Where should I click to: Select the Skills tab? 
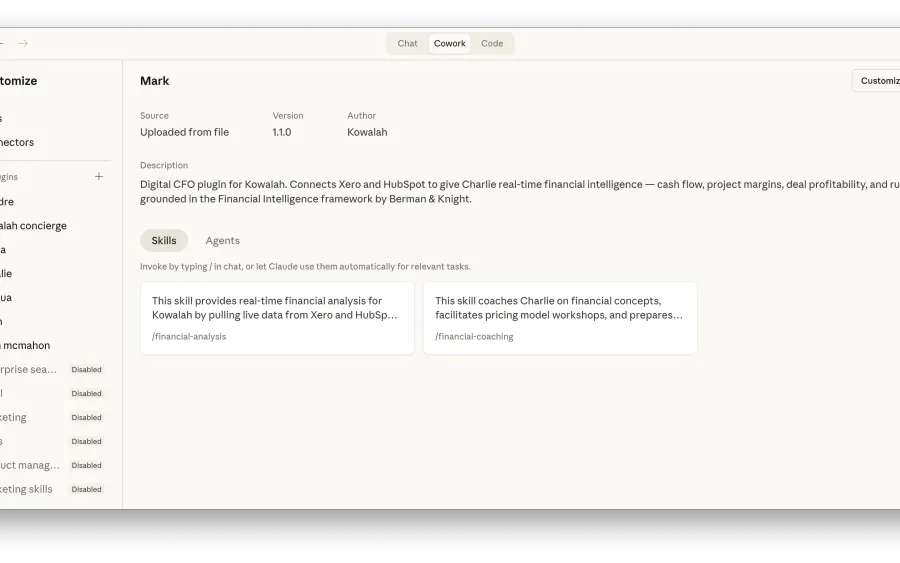[164, 240]
